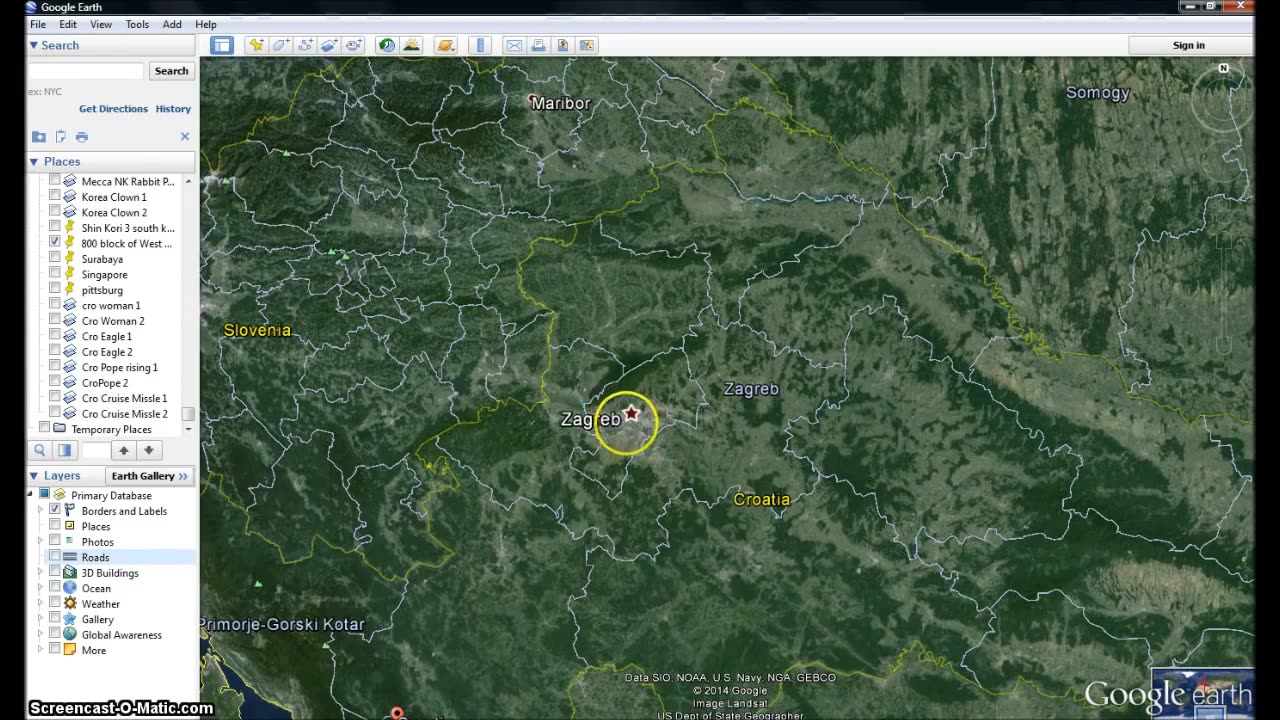Expand the Global Awareness layer
The image size is (1280, 720).
(x=41, y=635)
